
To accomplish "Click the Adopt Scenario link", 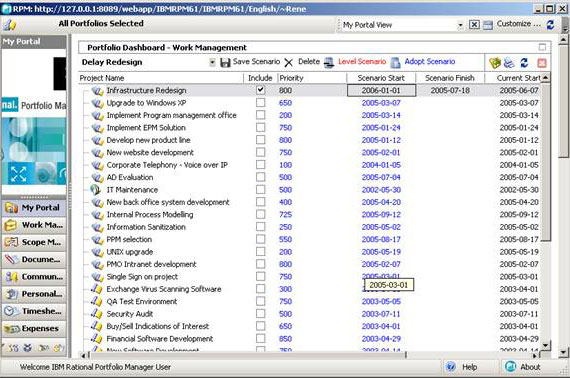I will (430, 62).
